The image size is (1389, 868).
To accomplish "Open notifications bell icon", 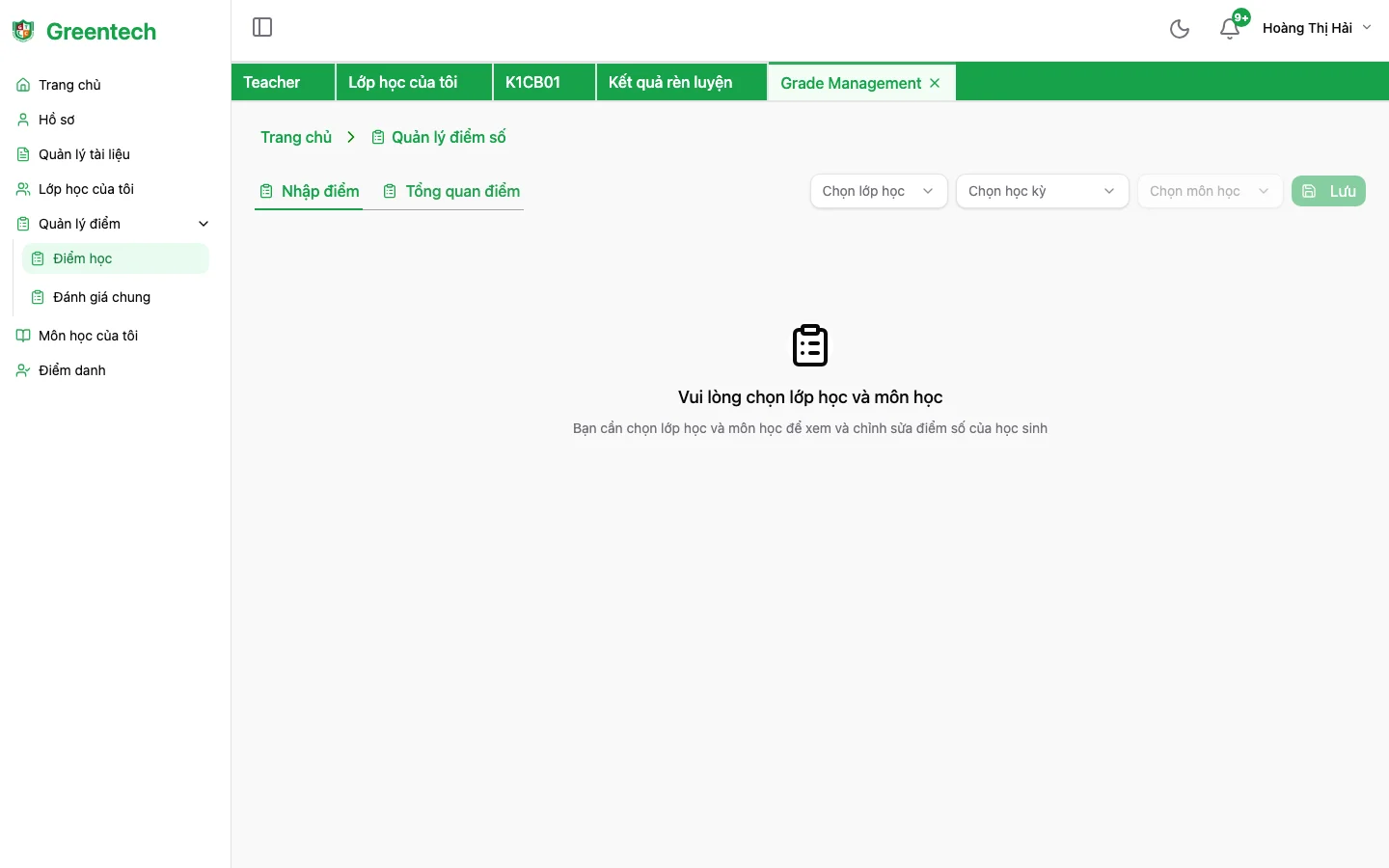I will 1229,29.
